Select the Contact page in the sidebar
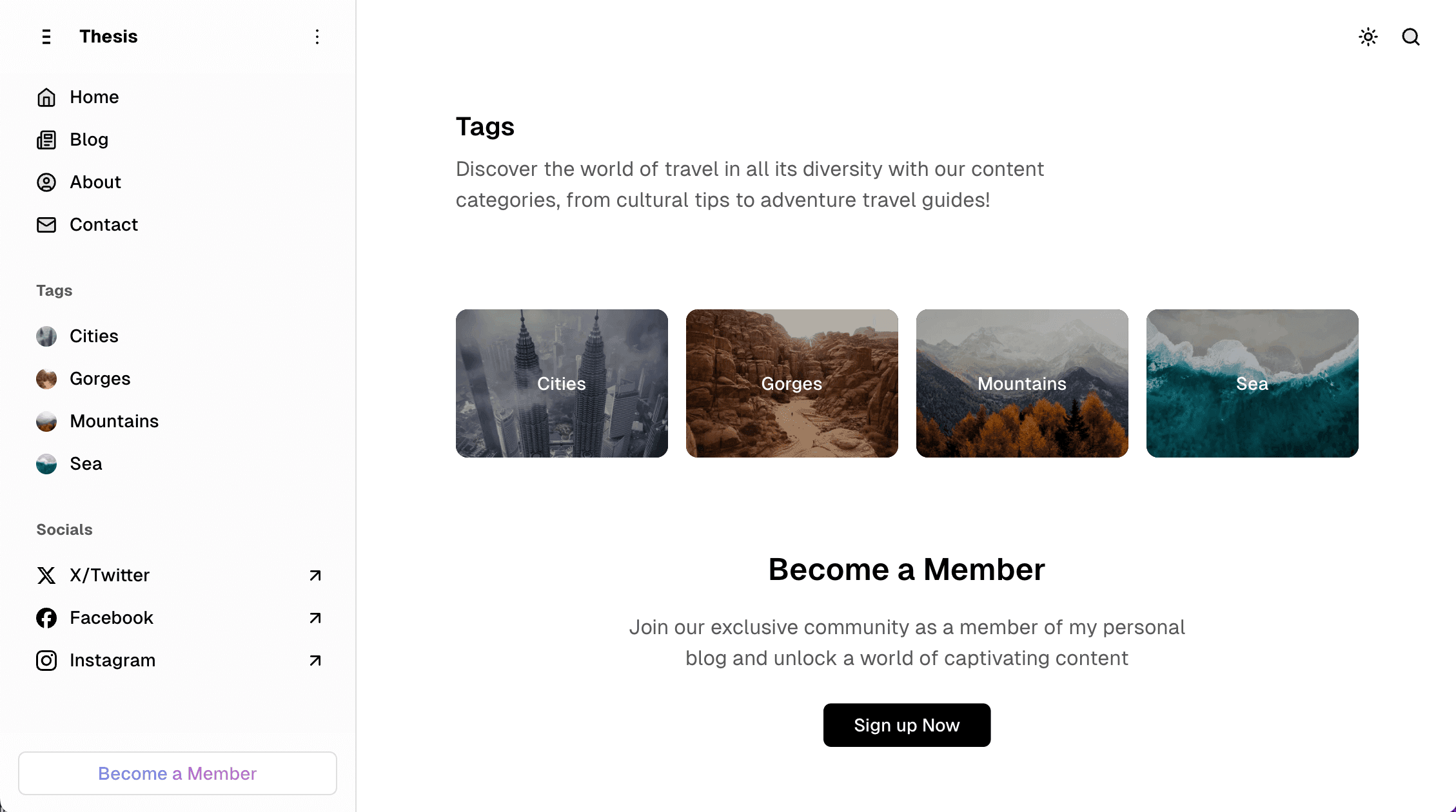This screenshot has width=1456, height=812. (x=103, y=225)
